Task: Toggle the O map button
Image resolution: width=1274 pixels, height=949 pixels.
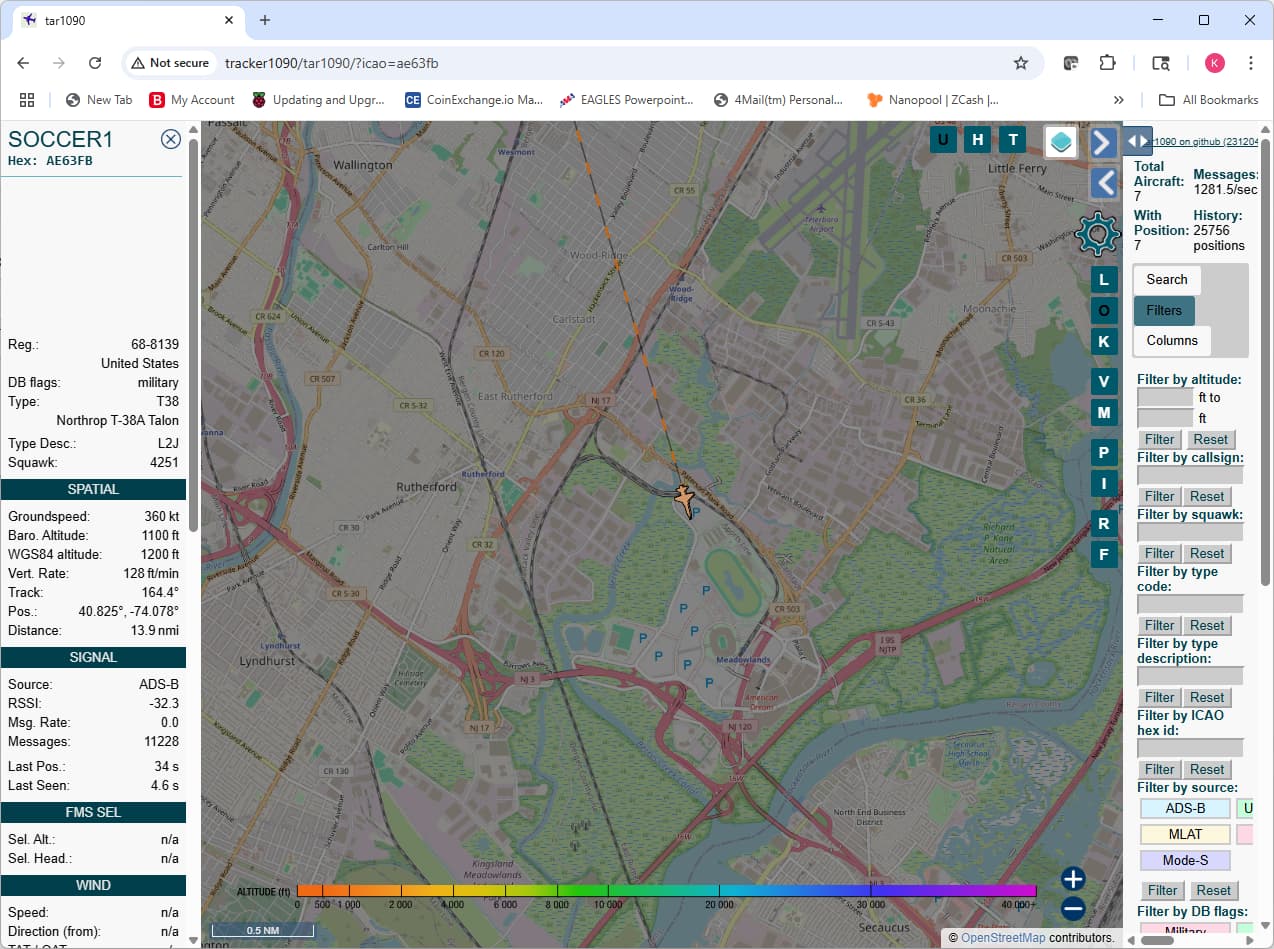Action: [1104, 311]
